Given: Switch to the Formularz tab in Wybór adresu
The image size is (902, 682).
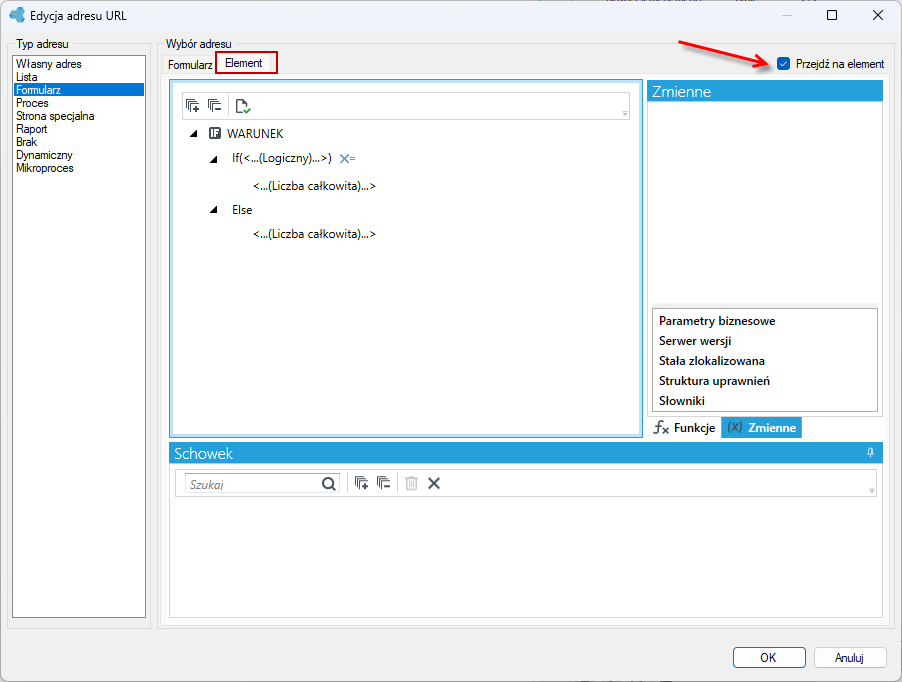Looking at the screenshot, I should [x=190, y=65].
